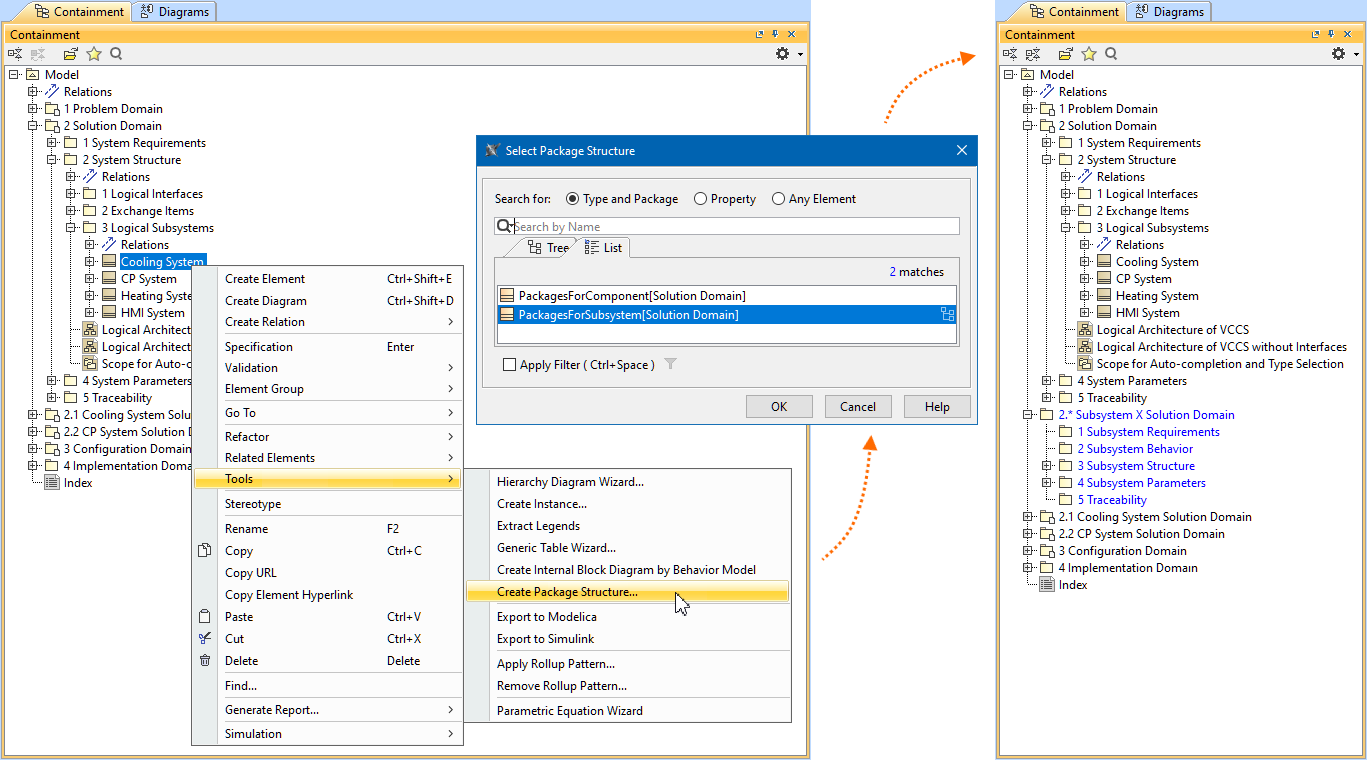Choose the Any Element radio option

pyautogui.click(x=779, y=199)
